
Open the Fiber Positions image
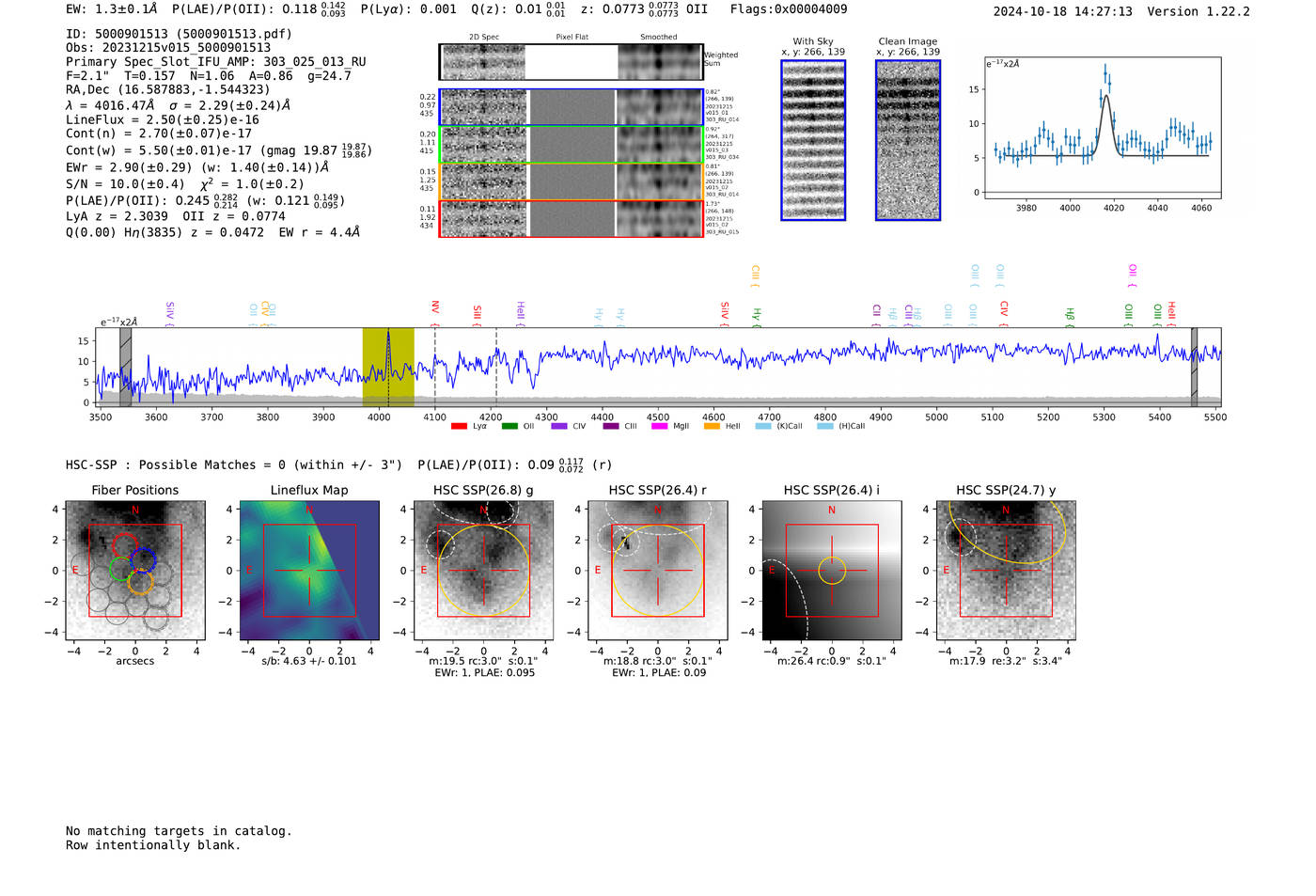pyautogui.click(x=135, y=571)
